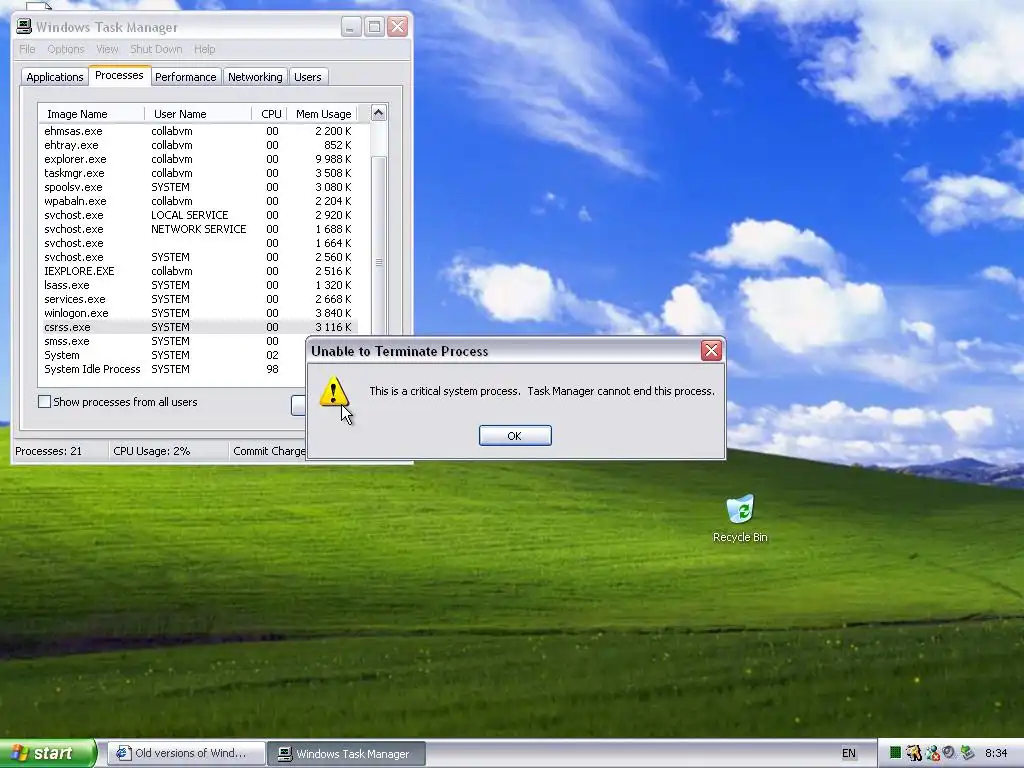The width and height of the screenshot is (1024, 768).
Task: Select the System Idle Process row
Action: click(174, 369)
